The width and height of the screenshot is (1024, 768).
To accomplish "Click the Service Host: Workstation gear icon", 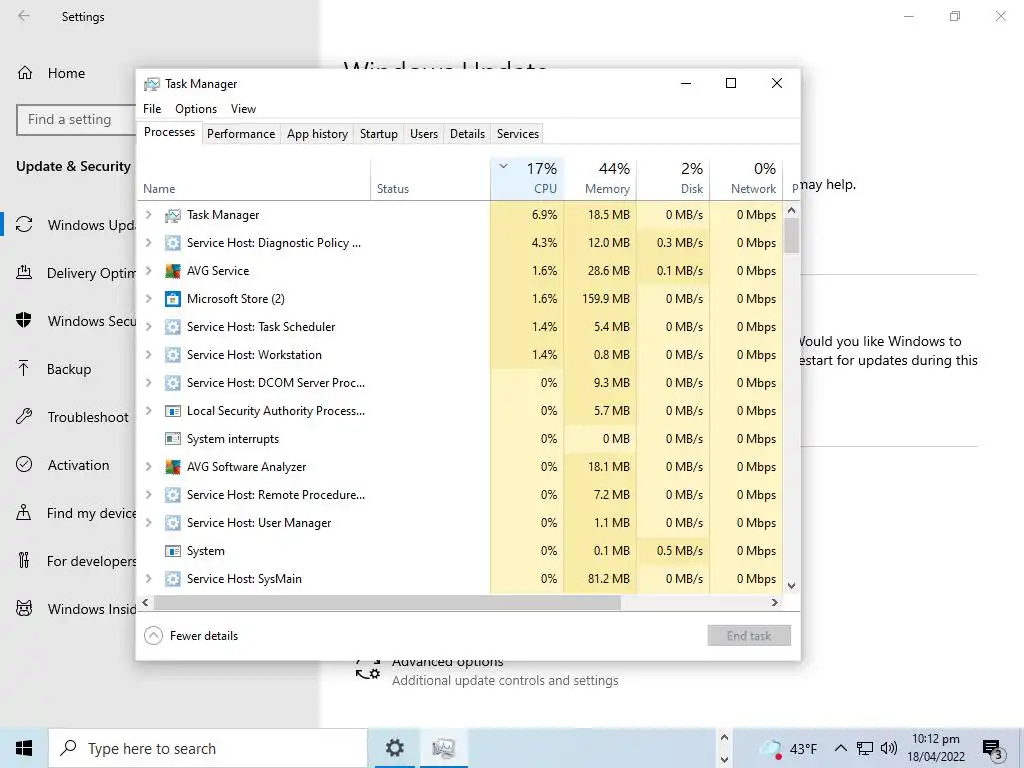I will pos(172,355).
